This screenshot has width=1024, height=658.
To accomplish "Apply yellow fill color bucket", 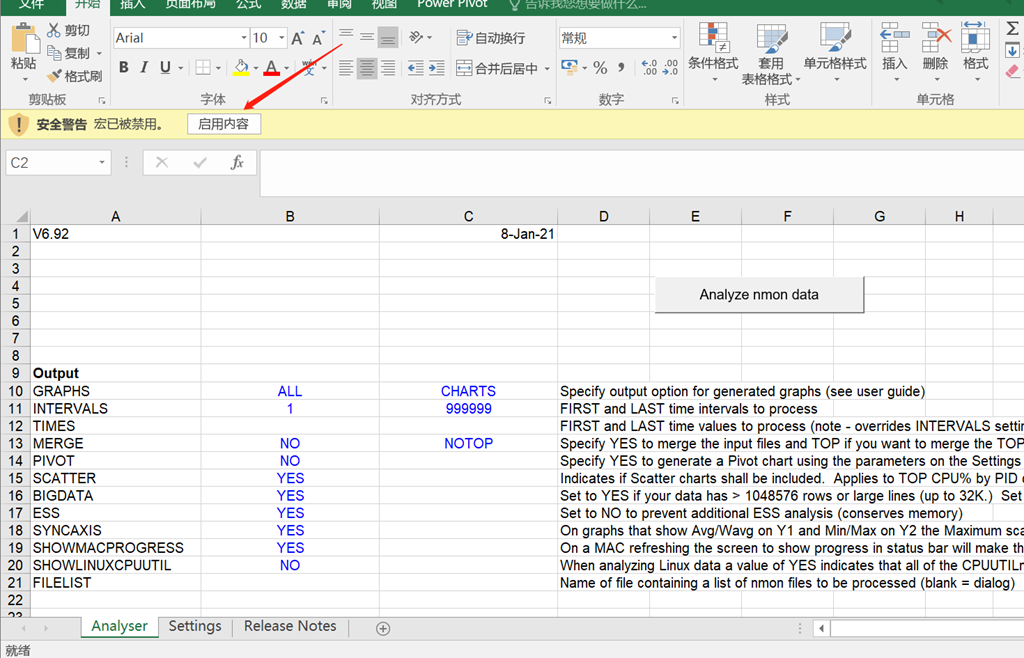I will 241,67.
